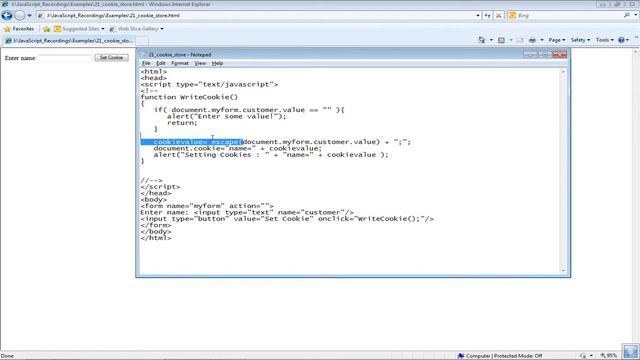Image resolution: width=640 pixels, height=360 pixels.
Task: Click Add to Favorites Bar icon
Action: coord(47,29)
